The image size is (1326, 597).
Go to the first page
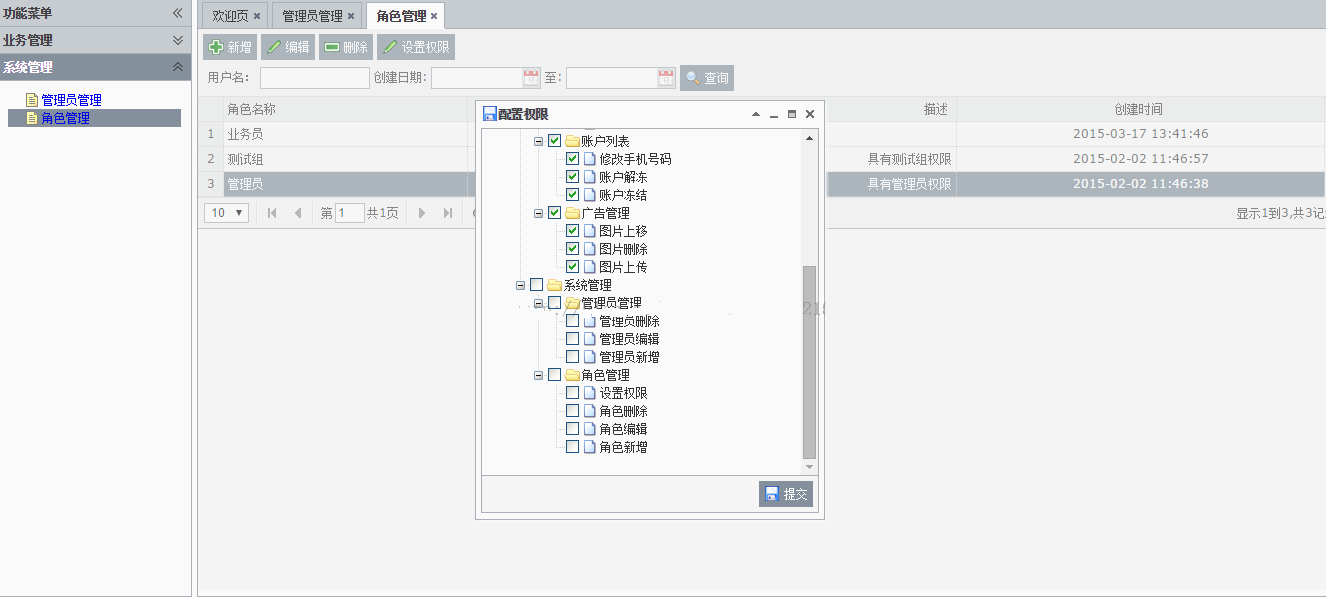tap(272, 213)
